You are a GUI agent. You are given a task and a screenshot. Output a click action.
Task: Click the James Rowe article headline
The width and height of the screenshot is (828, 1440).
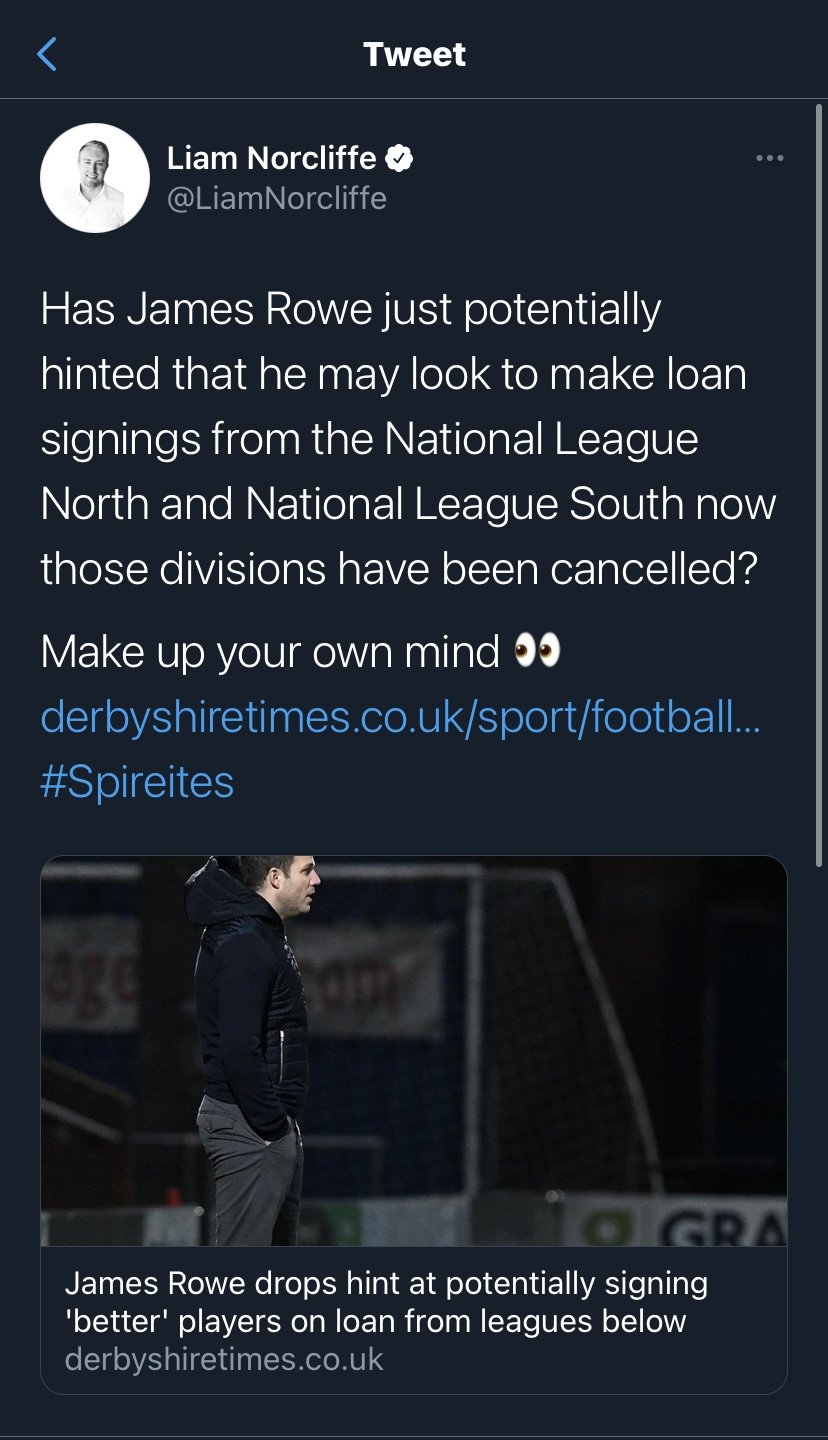386,1301
